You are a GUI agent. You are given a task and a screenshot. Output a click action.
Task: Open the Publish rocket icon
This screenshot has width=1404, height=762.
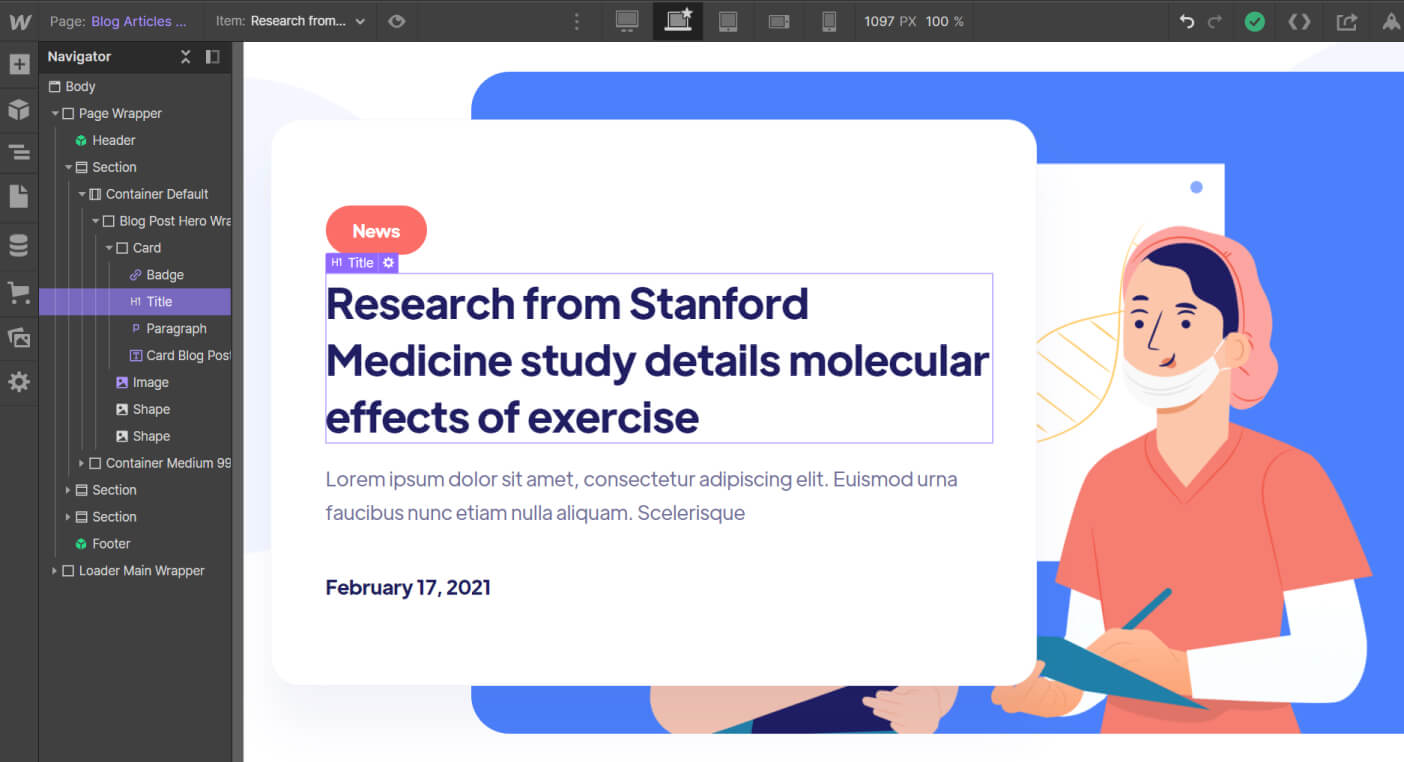1391,21
